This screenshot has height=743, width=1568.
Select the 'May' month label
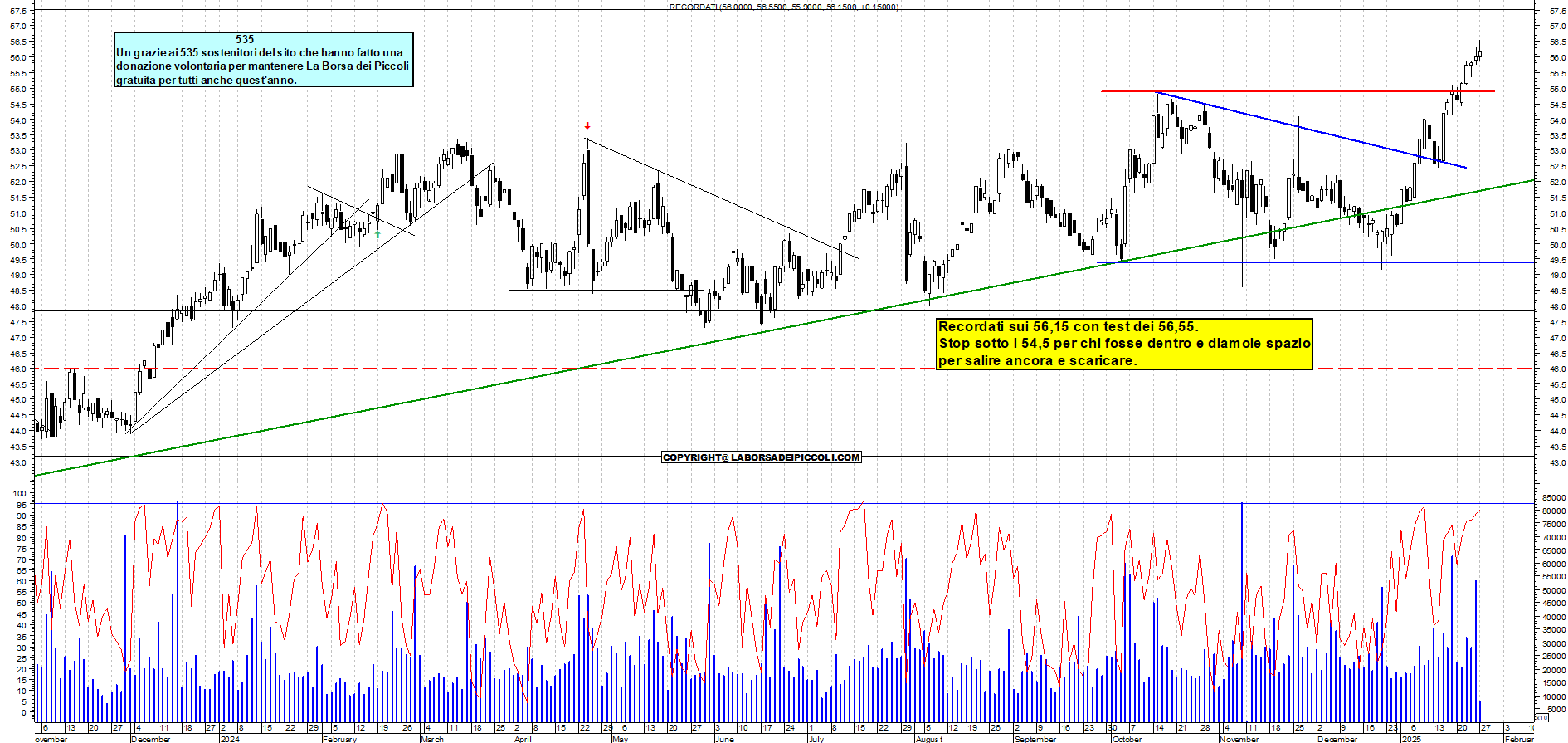click(x=620, y=739)
